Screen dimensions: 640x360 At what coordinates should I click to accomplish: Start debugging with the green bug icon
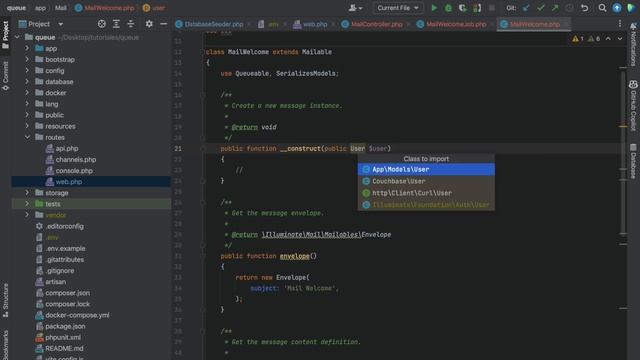448,8
